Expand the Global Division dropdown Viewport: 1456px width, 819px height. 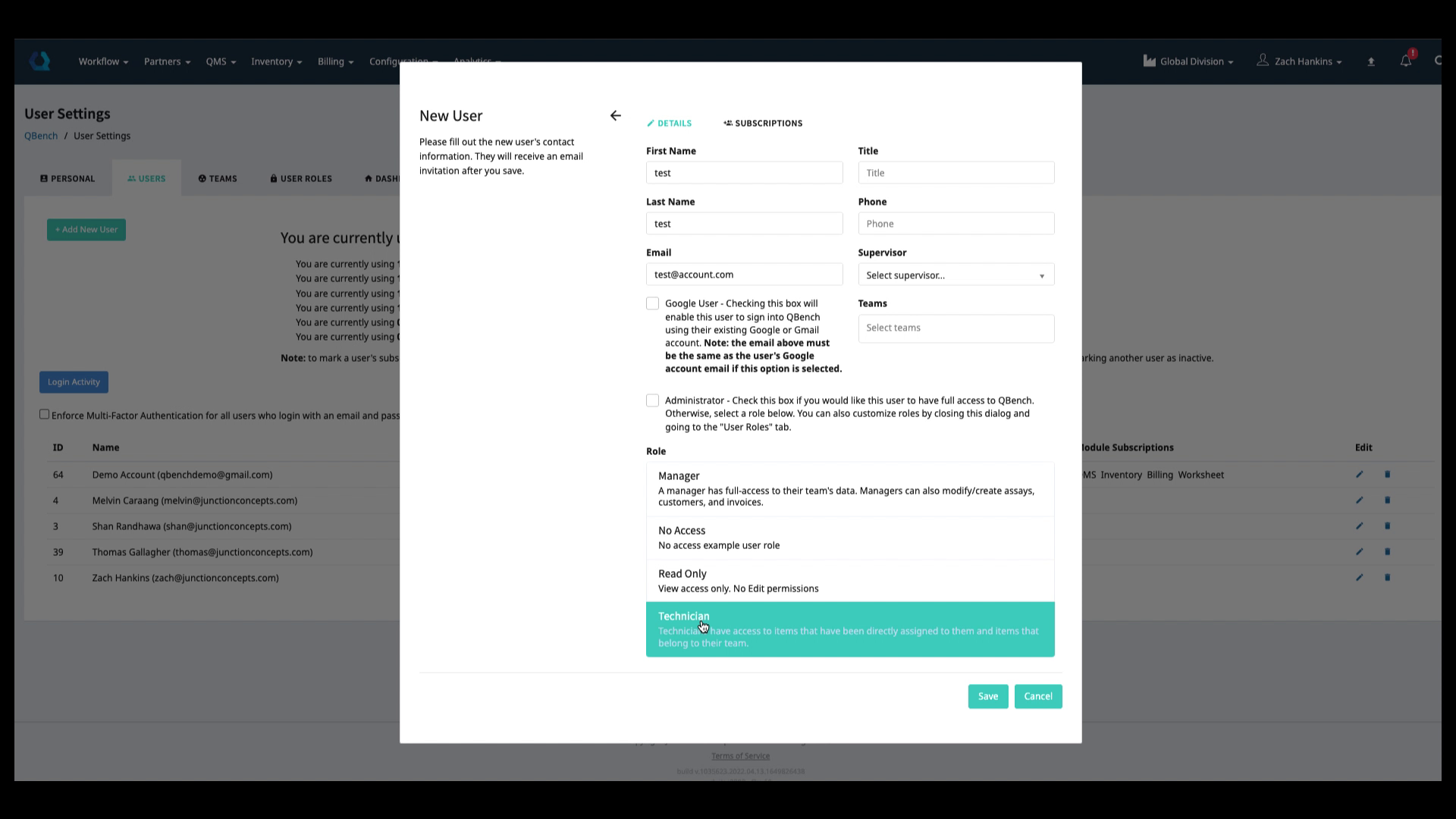(x=1188, y=61)
